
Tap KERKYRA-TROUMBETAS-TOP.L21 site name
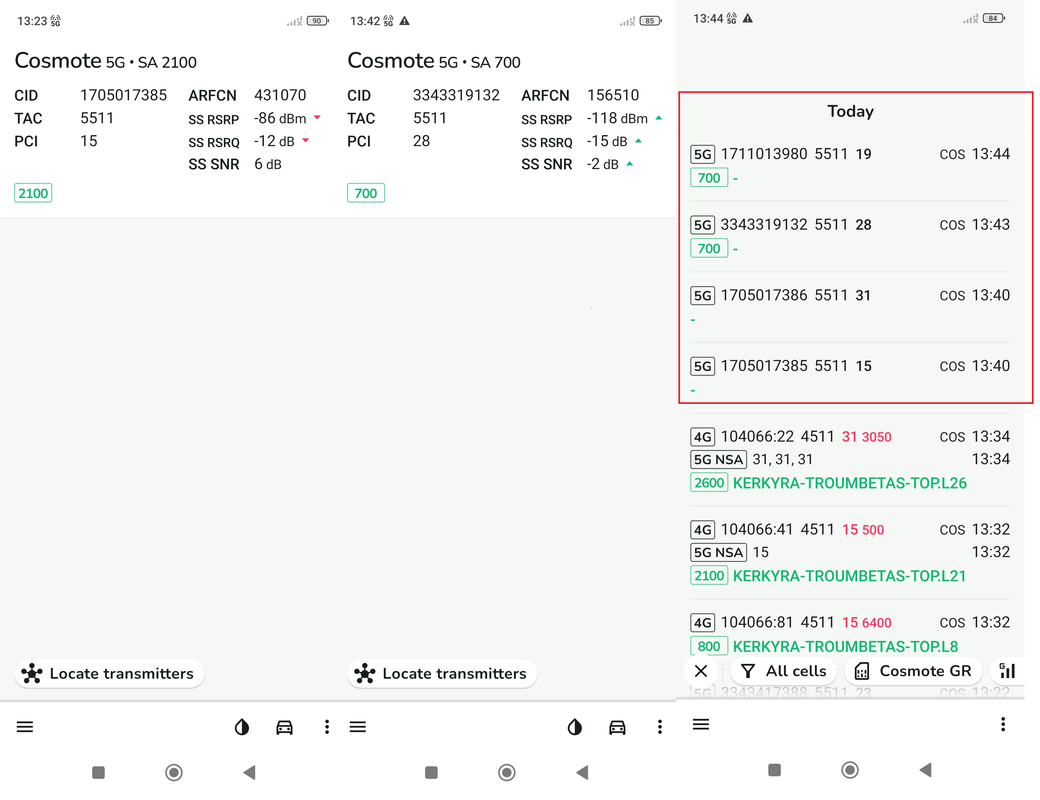849,576
